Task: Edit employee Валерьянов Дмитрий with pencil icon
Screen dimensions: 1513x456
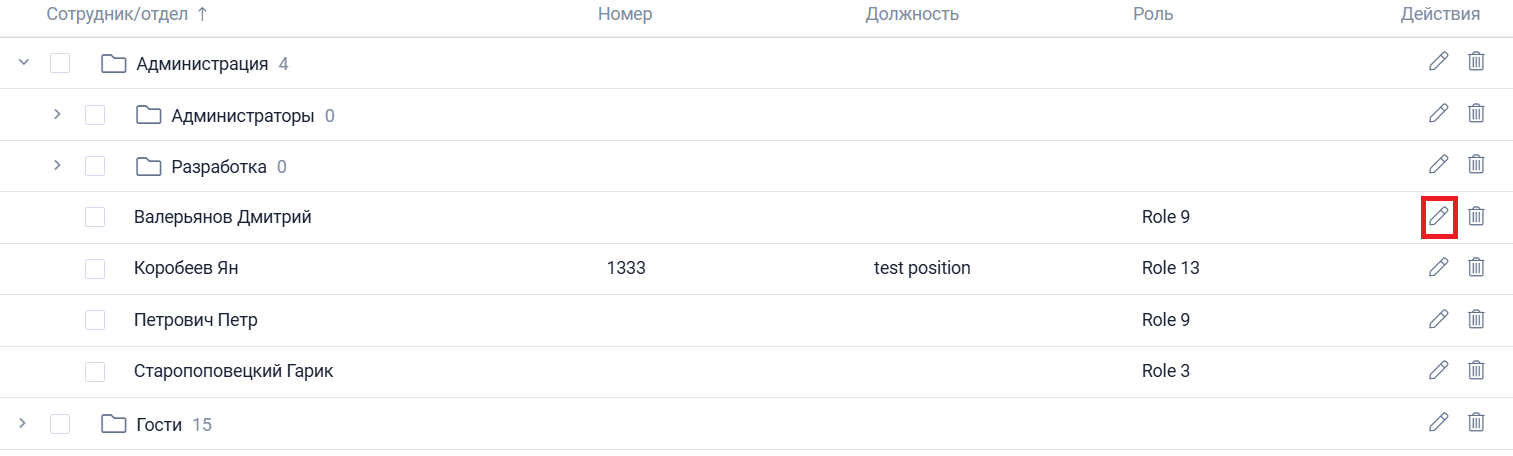Action: point(1438,216)
